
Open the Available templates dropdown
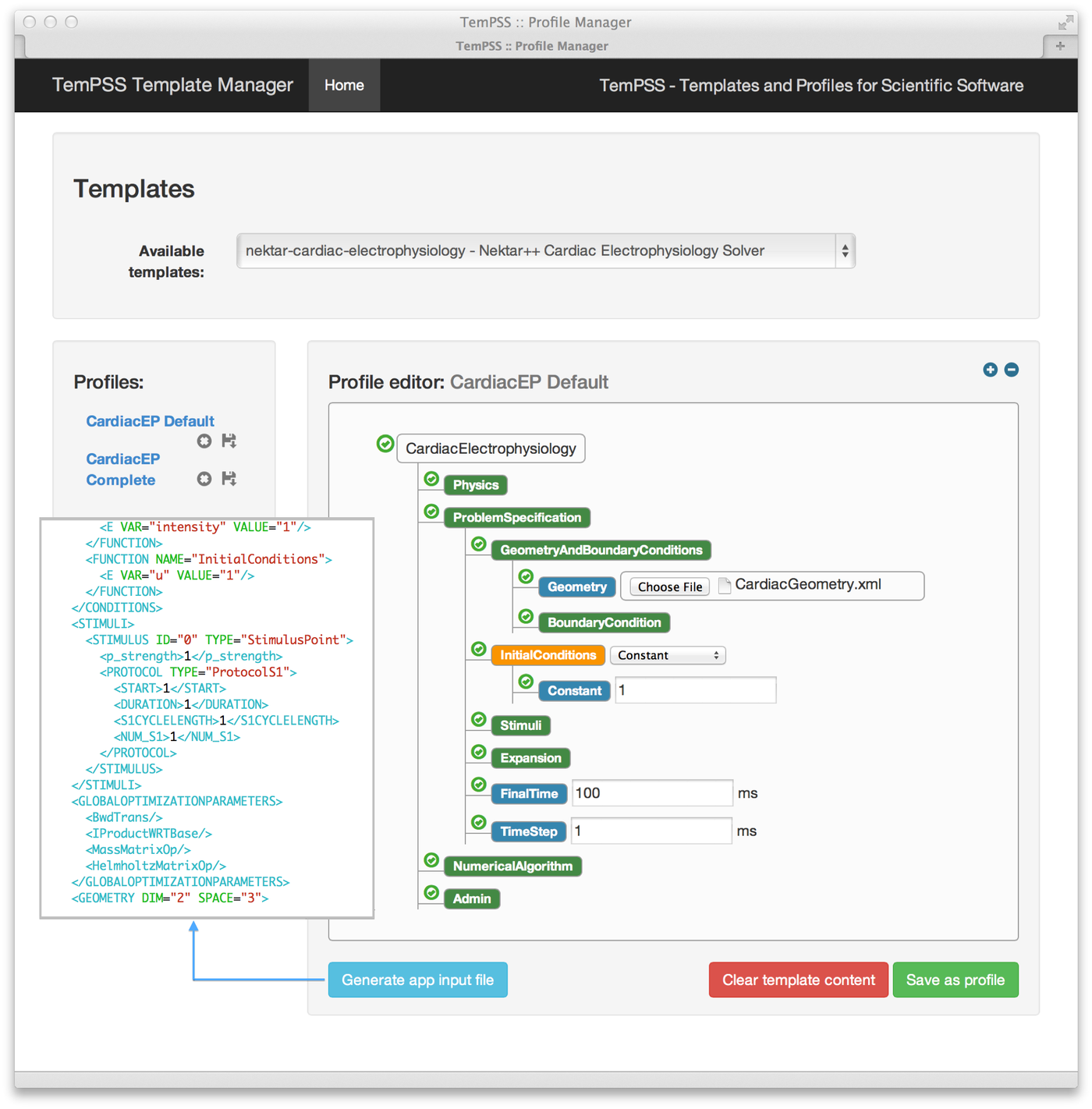tap(546, 251)
